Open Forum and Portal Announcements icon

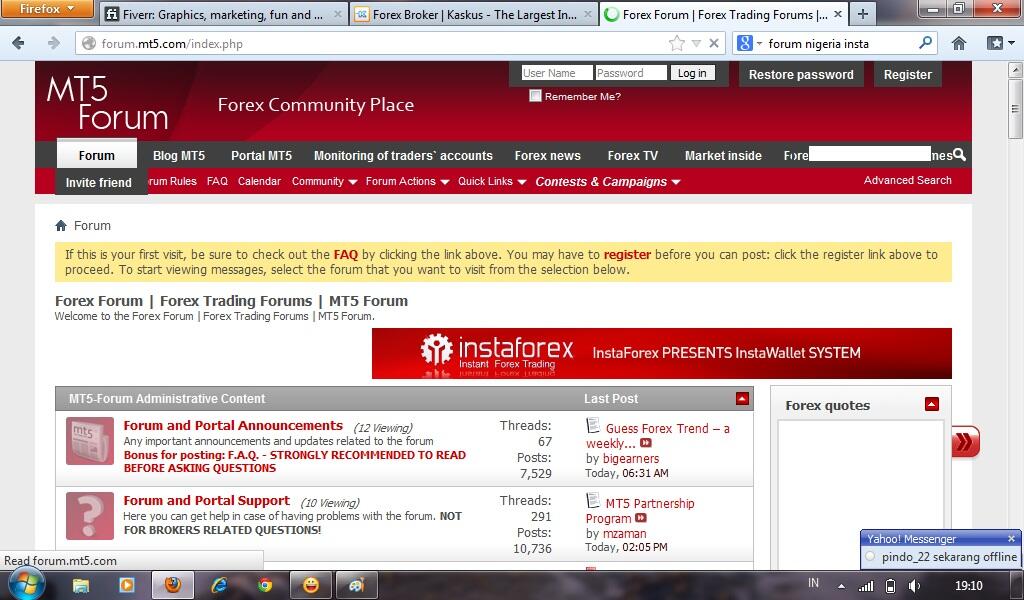(90, 441)
